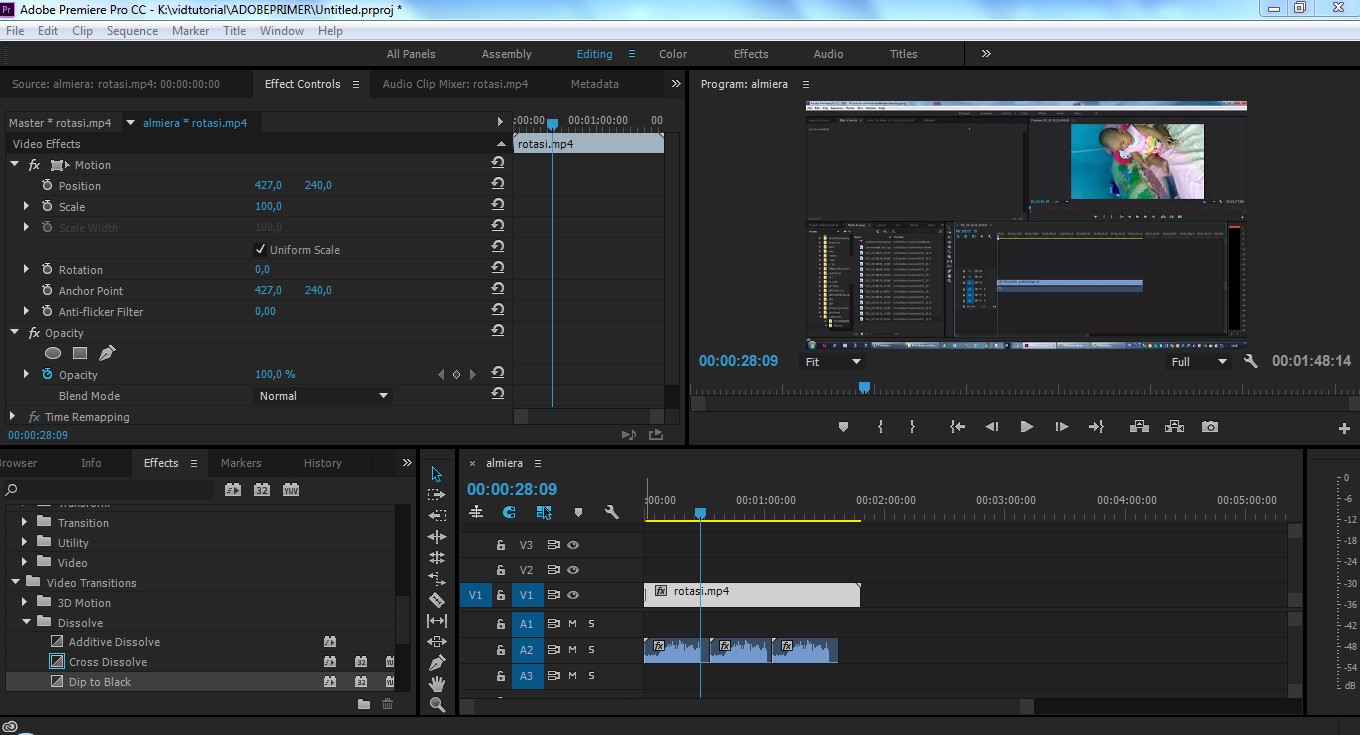Click Mark Out bracket button
1360x735 pixels.
[912, 427]
